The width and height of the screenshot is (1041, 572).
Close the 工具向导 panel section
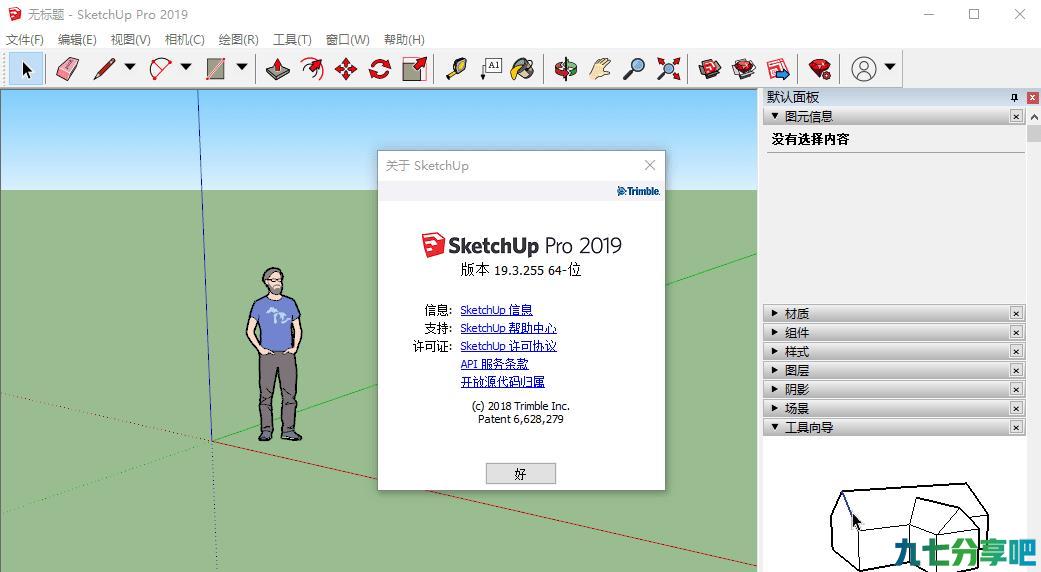pyautogui.click(x=1016, y=427)
